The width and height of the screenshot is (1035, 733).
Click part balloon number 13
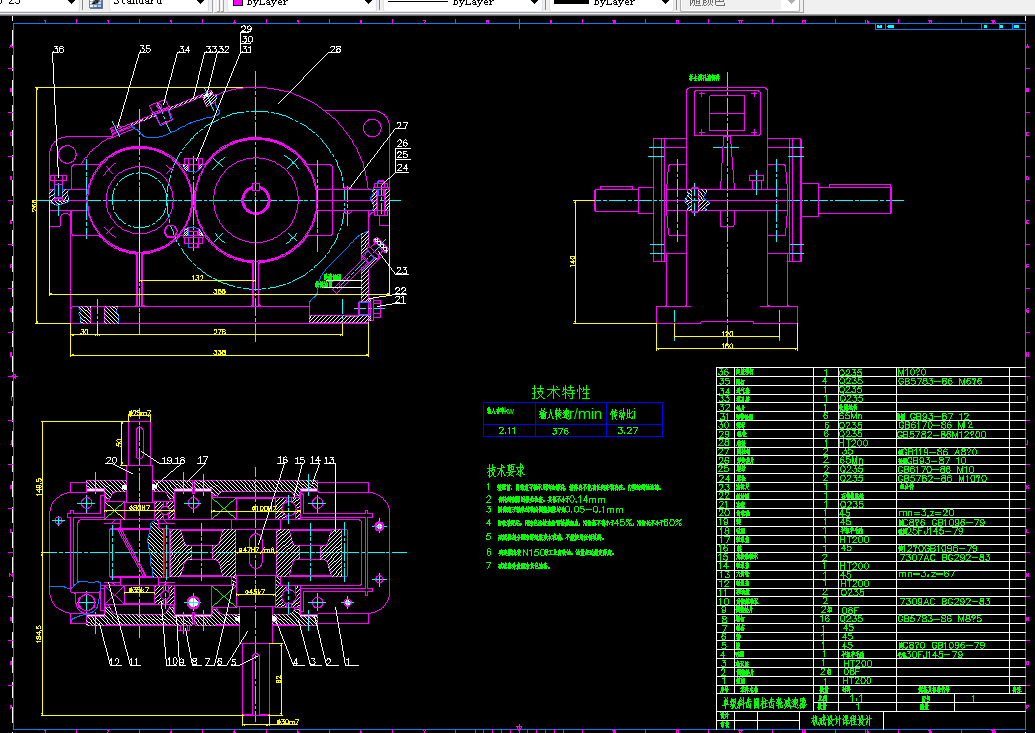pyautogui.click(x=329, y=460)
